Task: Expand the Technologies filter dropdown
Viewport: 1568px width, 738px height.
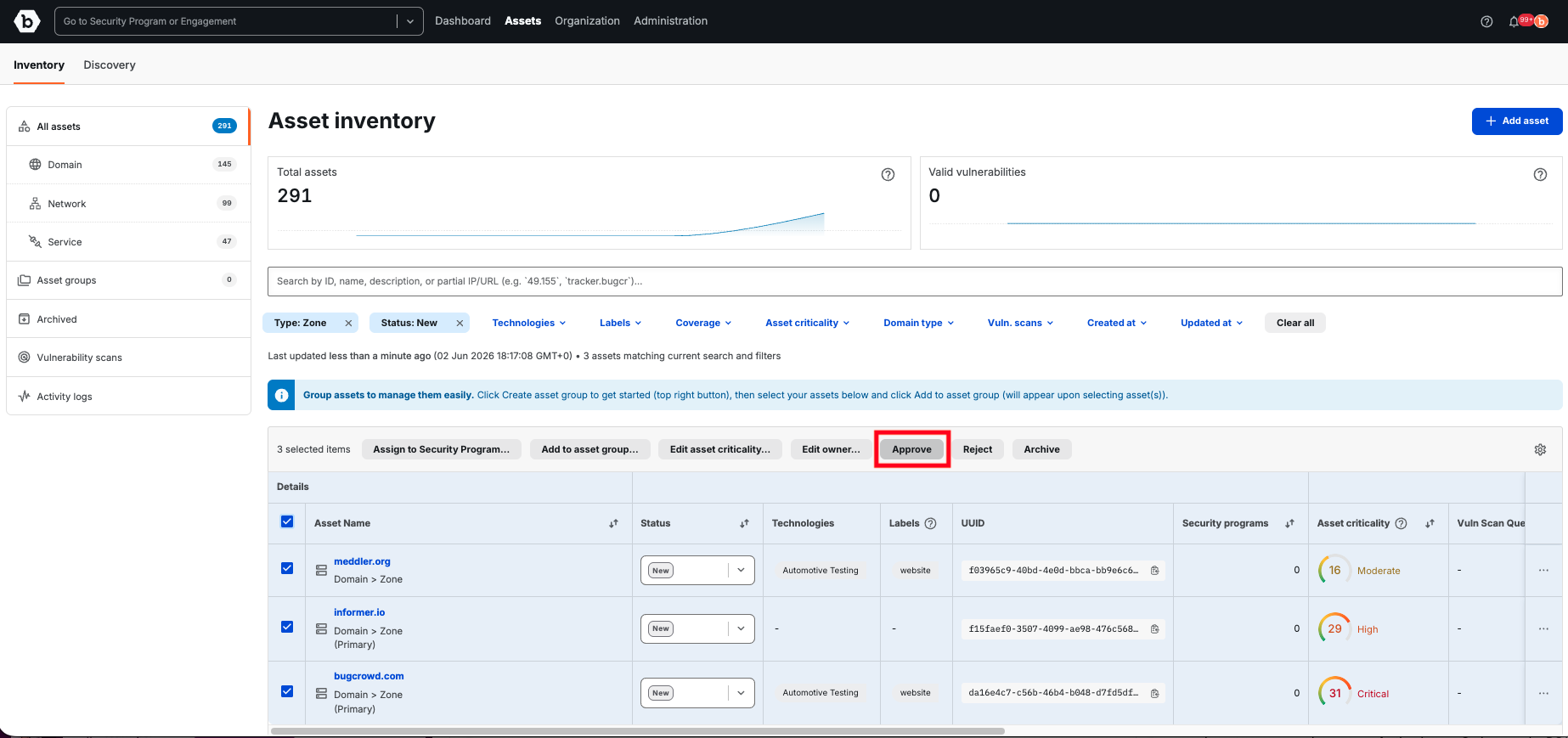Action: click(529, 323)
